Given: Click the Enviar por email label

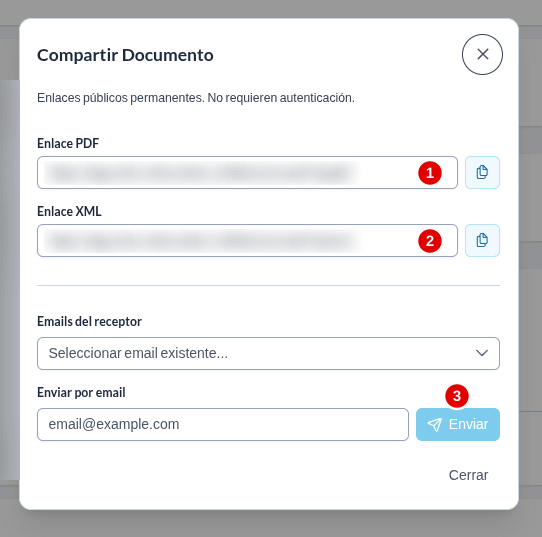Looking at the screenshot, I should pyautogui.click(x=81, y=393).
